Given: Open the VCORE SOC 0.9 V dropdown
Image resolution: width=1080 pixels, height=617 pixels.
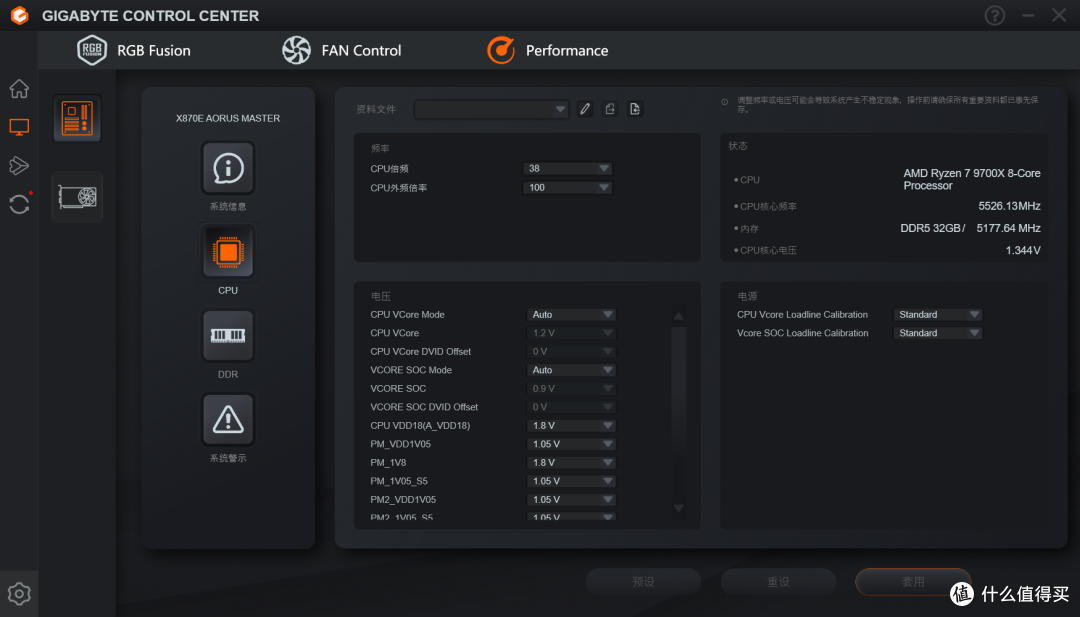Looking at the screenshot, I should coord(571,388).
